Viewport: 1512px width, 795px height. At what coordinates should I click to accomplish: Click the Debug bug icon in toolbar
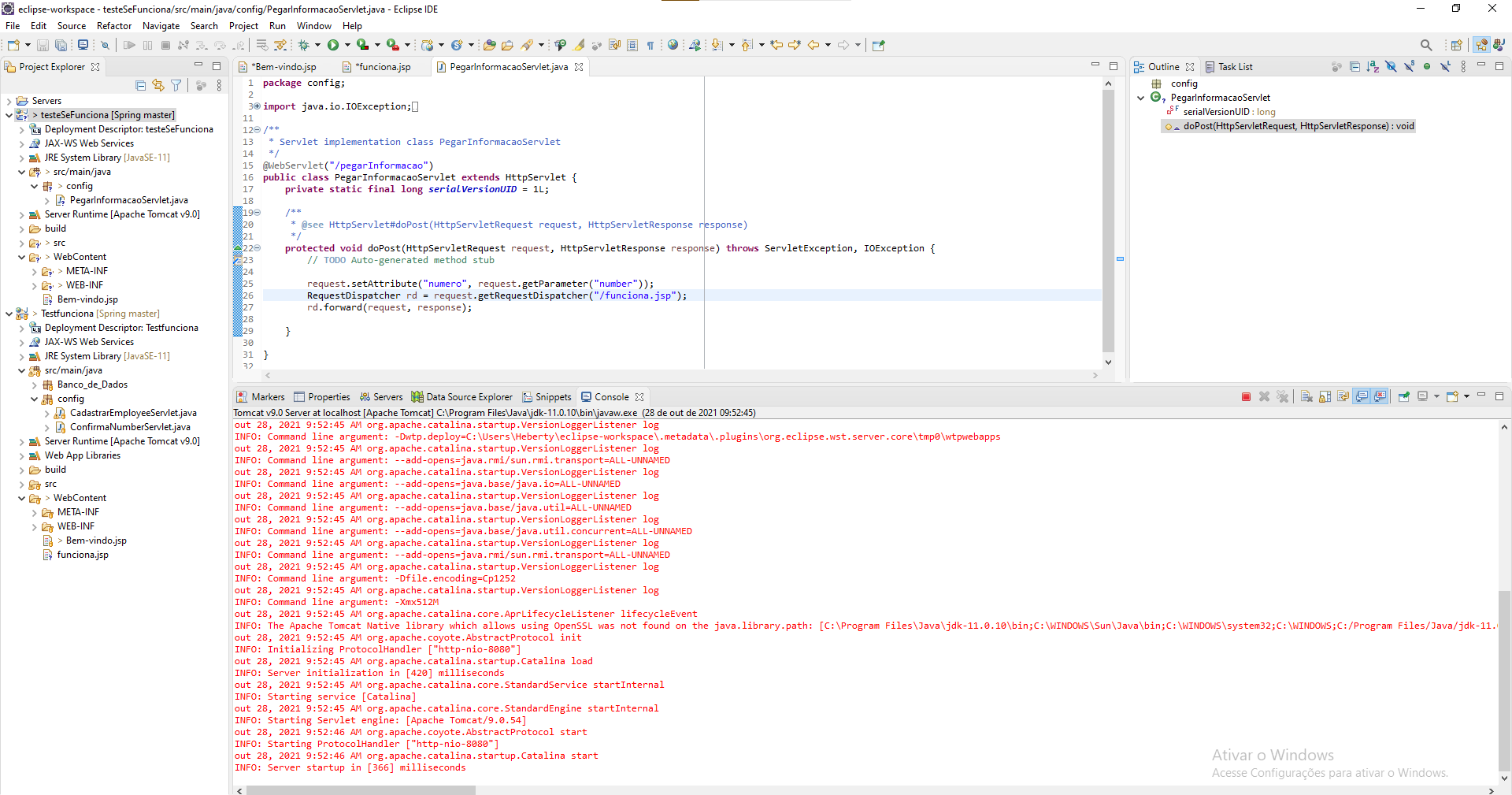[x=303, y=45]
